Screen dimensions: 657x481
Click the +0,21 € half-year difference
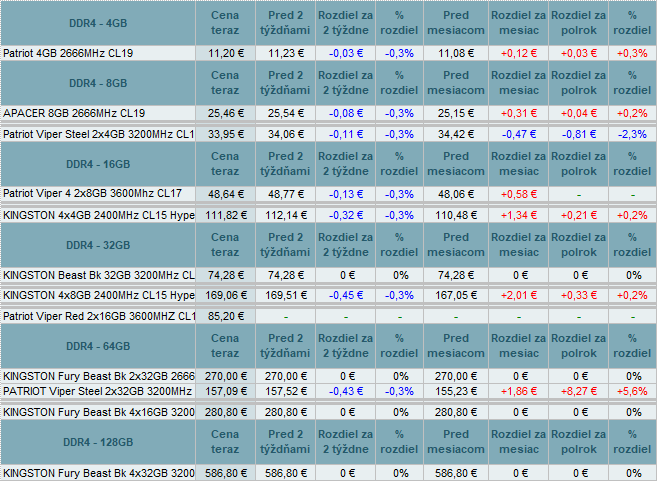click(x=579, y=215)
